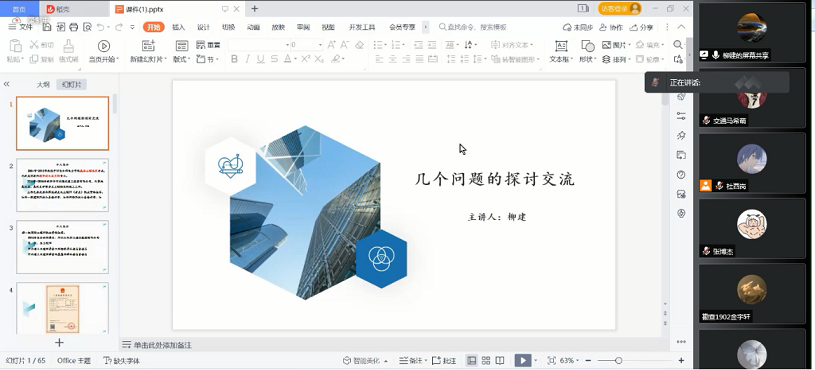Click the Print Preview icon
Viewport: 815px width, 370px height.
(87, 27)
